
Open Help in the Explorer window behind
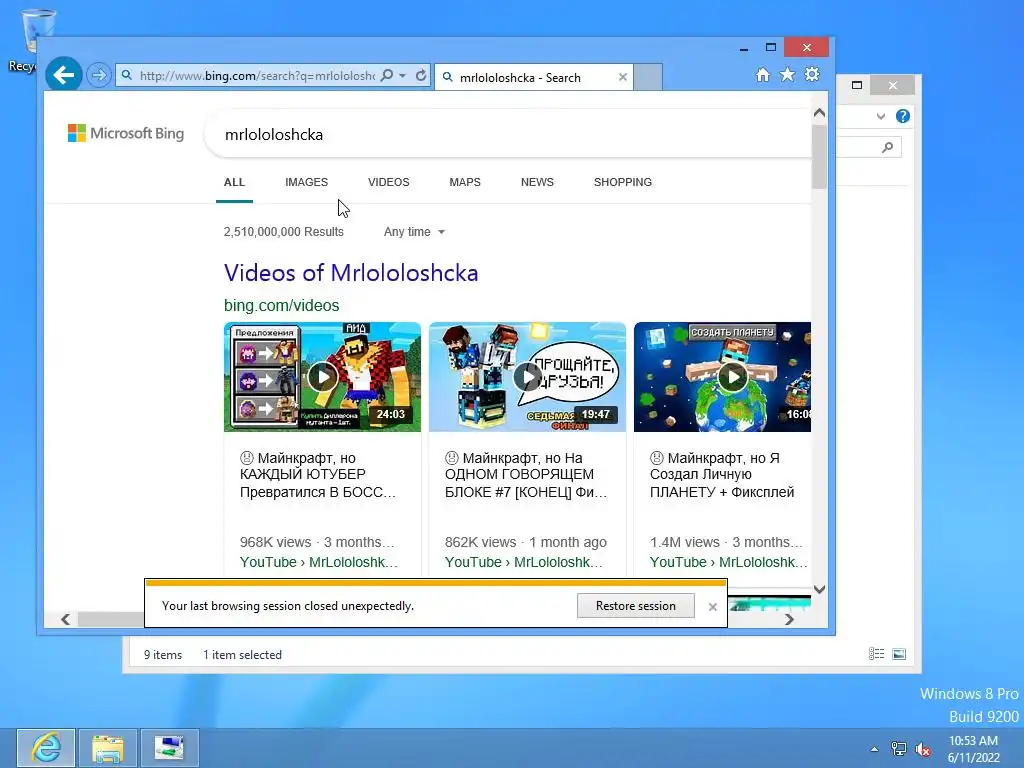903,116
